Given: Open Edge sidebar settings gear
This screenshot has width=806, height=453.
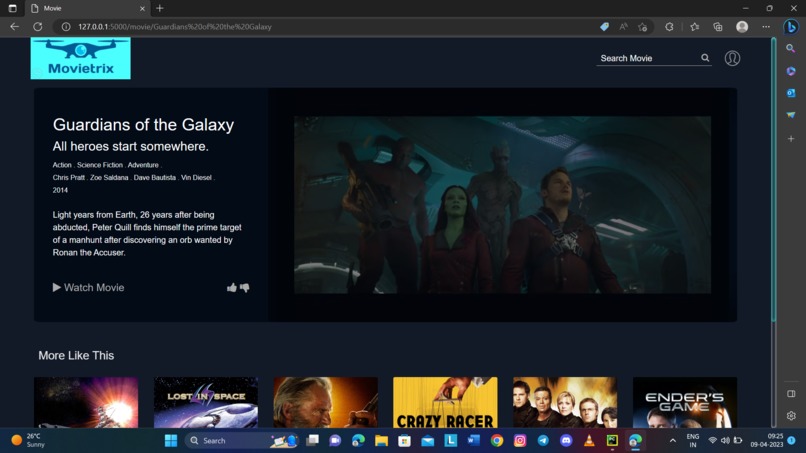Looking at the screenshot, I should pyautogui.click(x=791, y=415).
